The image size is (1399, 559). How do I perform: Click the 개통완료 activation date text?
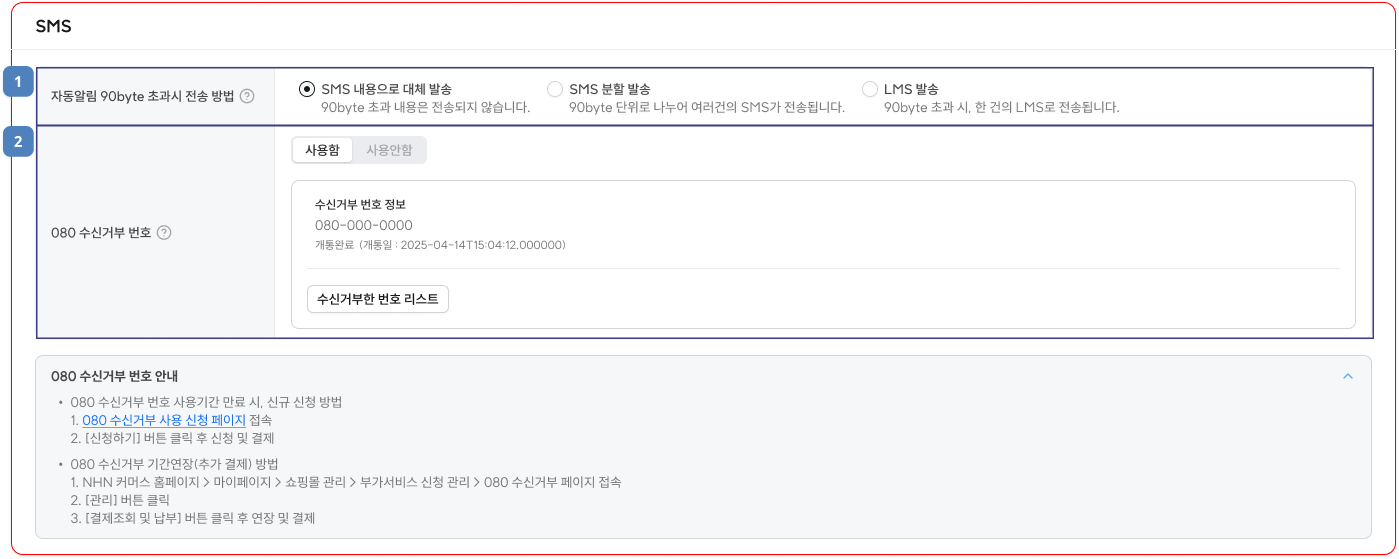tap(440, 244)
